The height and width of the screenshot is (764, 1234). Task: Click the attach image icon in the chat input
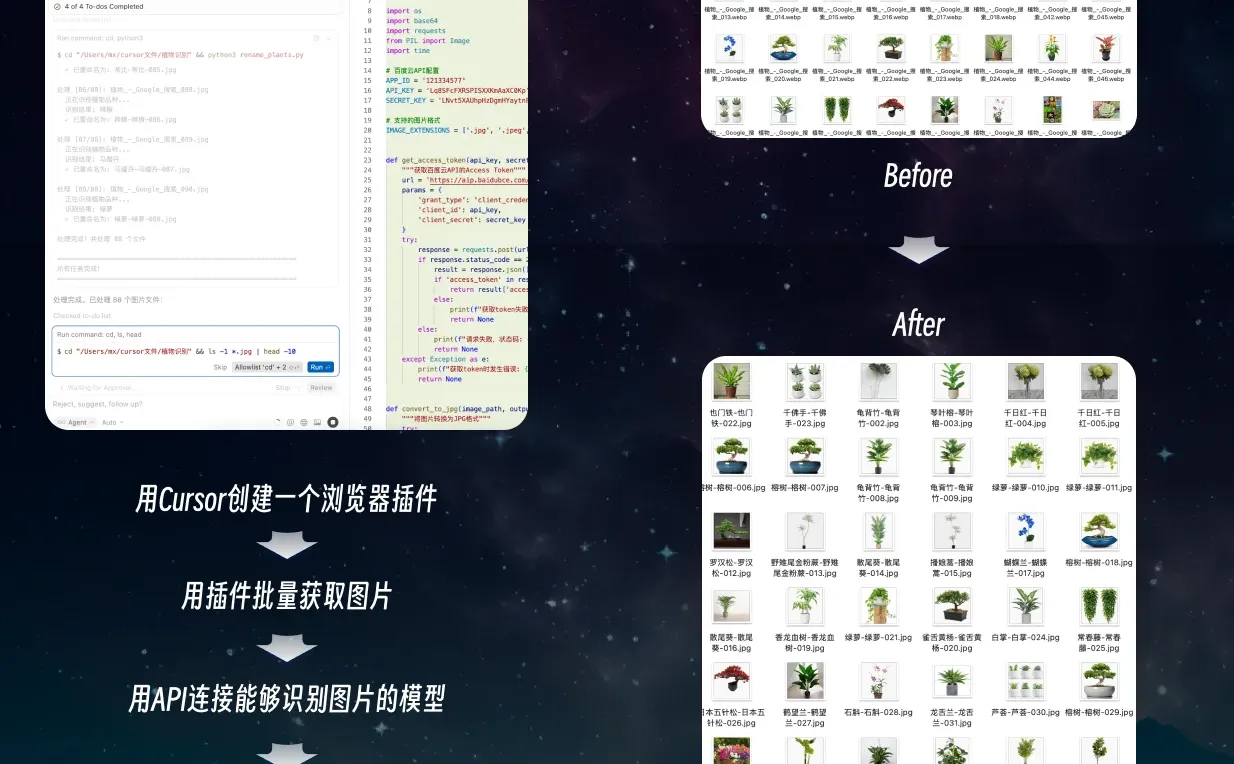pos(317,422)
